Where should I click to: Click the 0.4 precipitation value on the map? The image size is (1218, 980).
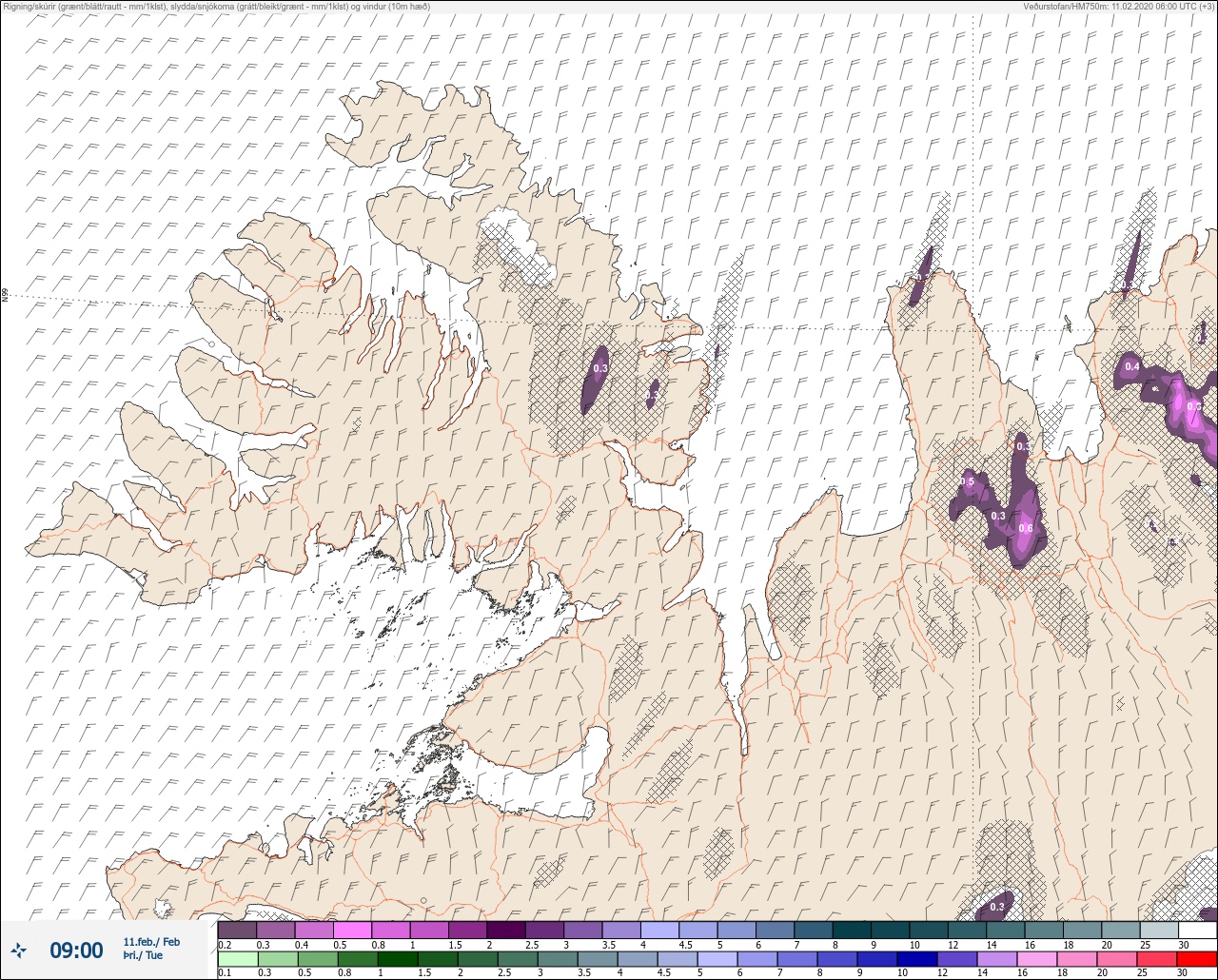[1132, 366]
